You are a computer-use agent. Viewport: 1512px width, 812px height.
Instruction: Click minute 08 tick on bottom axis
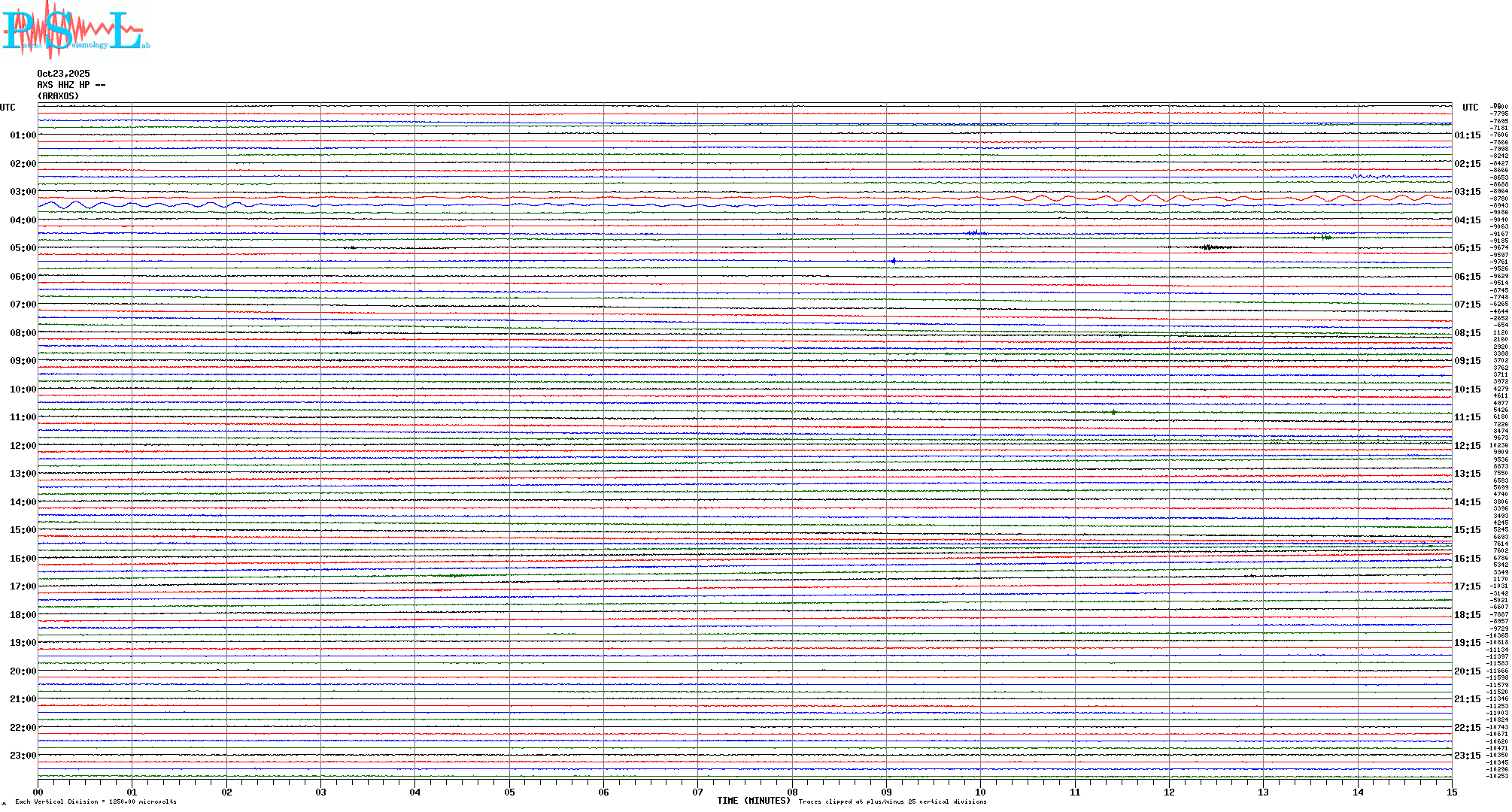coord(792,792)
